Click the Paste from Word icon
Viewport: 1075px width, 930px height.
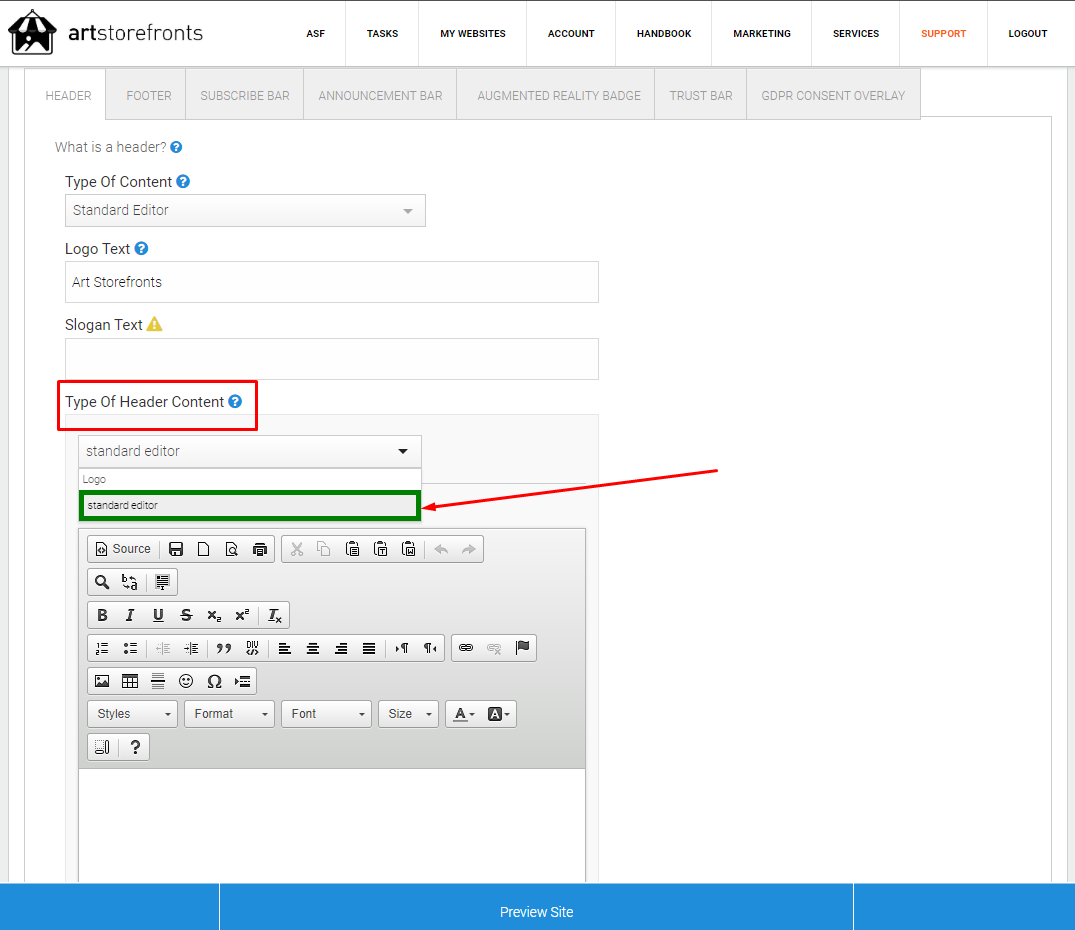[x=409, y=549]
